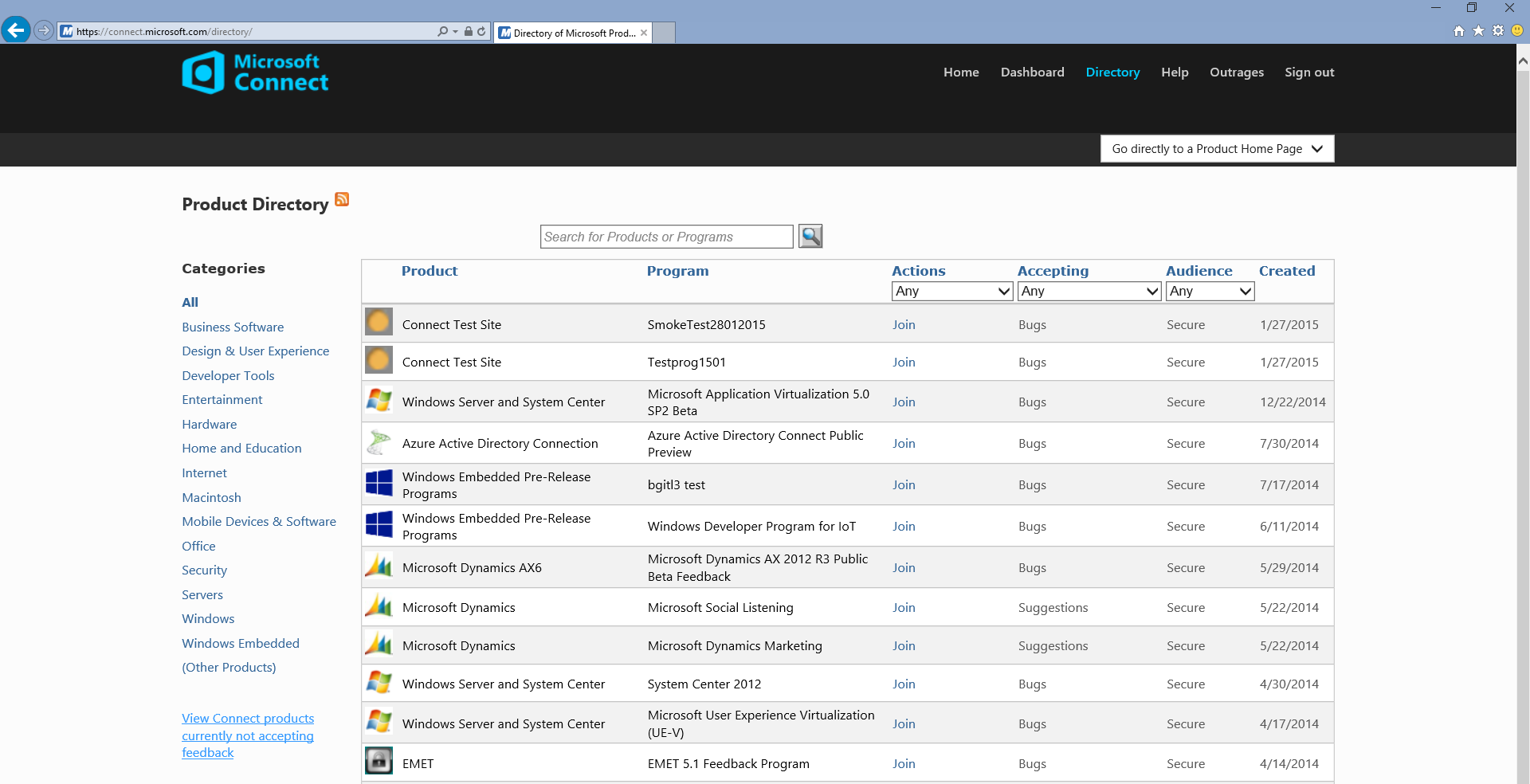Click the UE-V row Windows Server icon
This screenshot has height=784, width=1530.
[379, 721]
